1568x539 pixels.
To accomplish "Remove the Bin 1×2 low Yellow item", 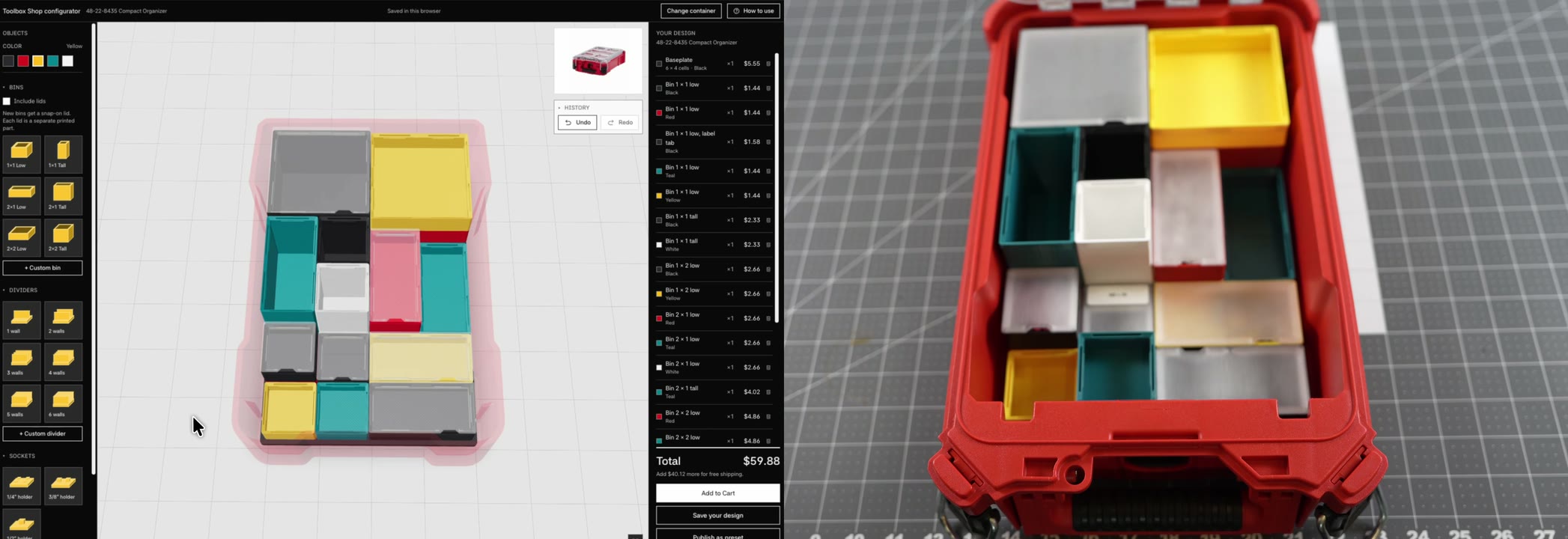I will click(x=768, y=294).
